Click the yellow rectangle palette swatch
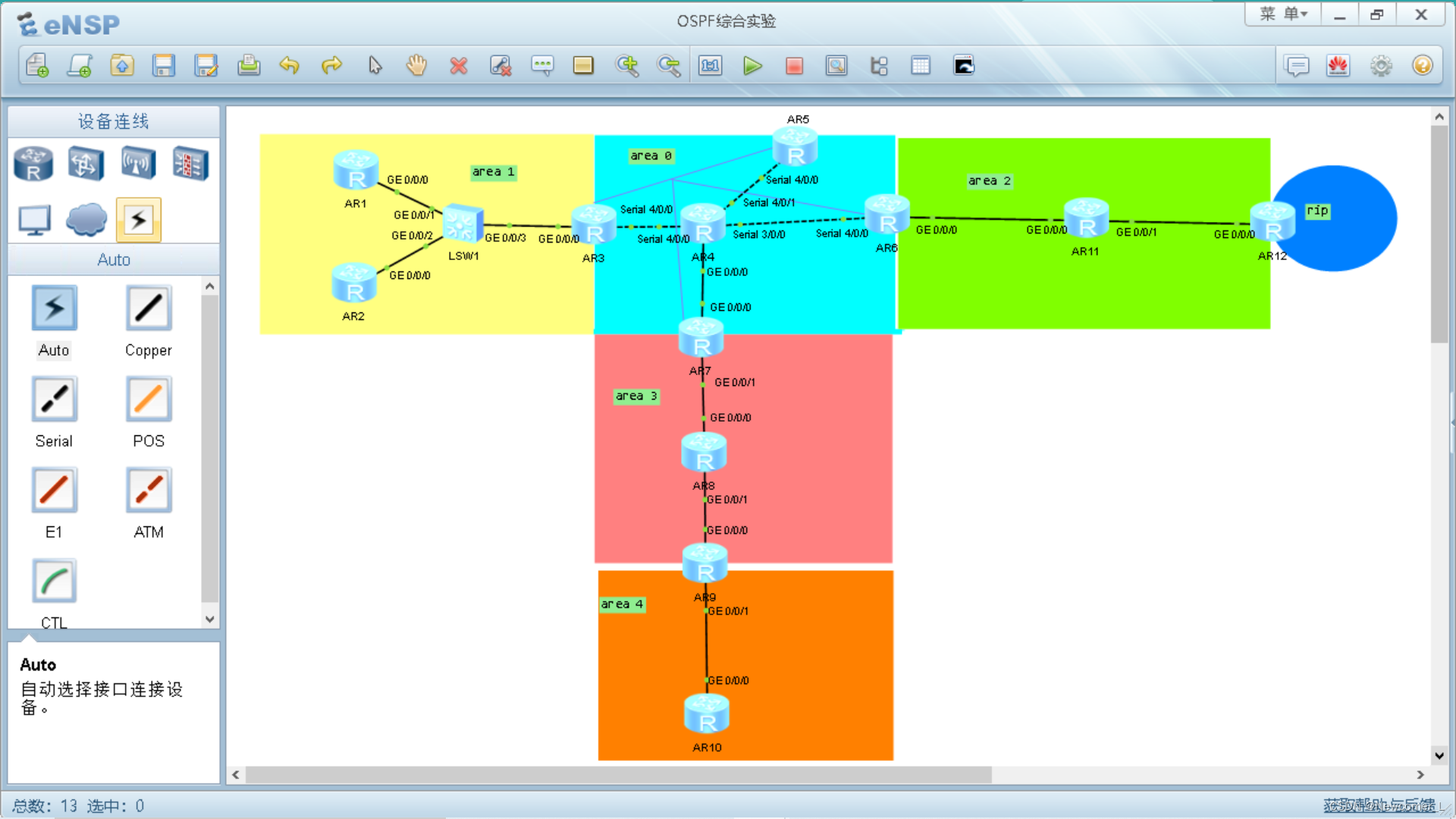 583,66
